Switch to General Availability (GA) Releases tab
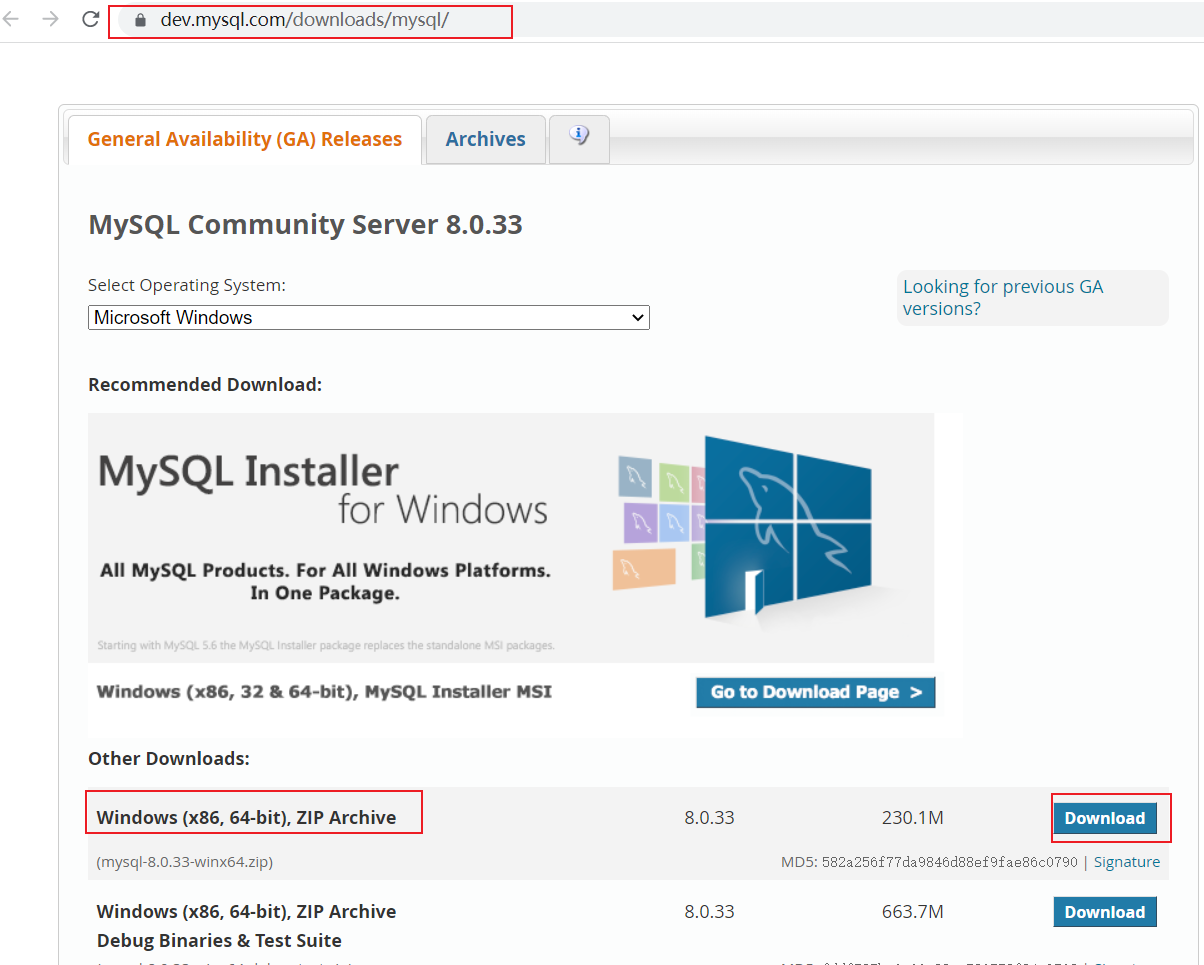The height and width of the screenshot is (965, 1204). pyautogui.click(x=244, y=139)
